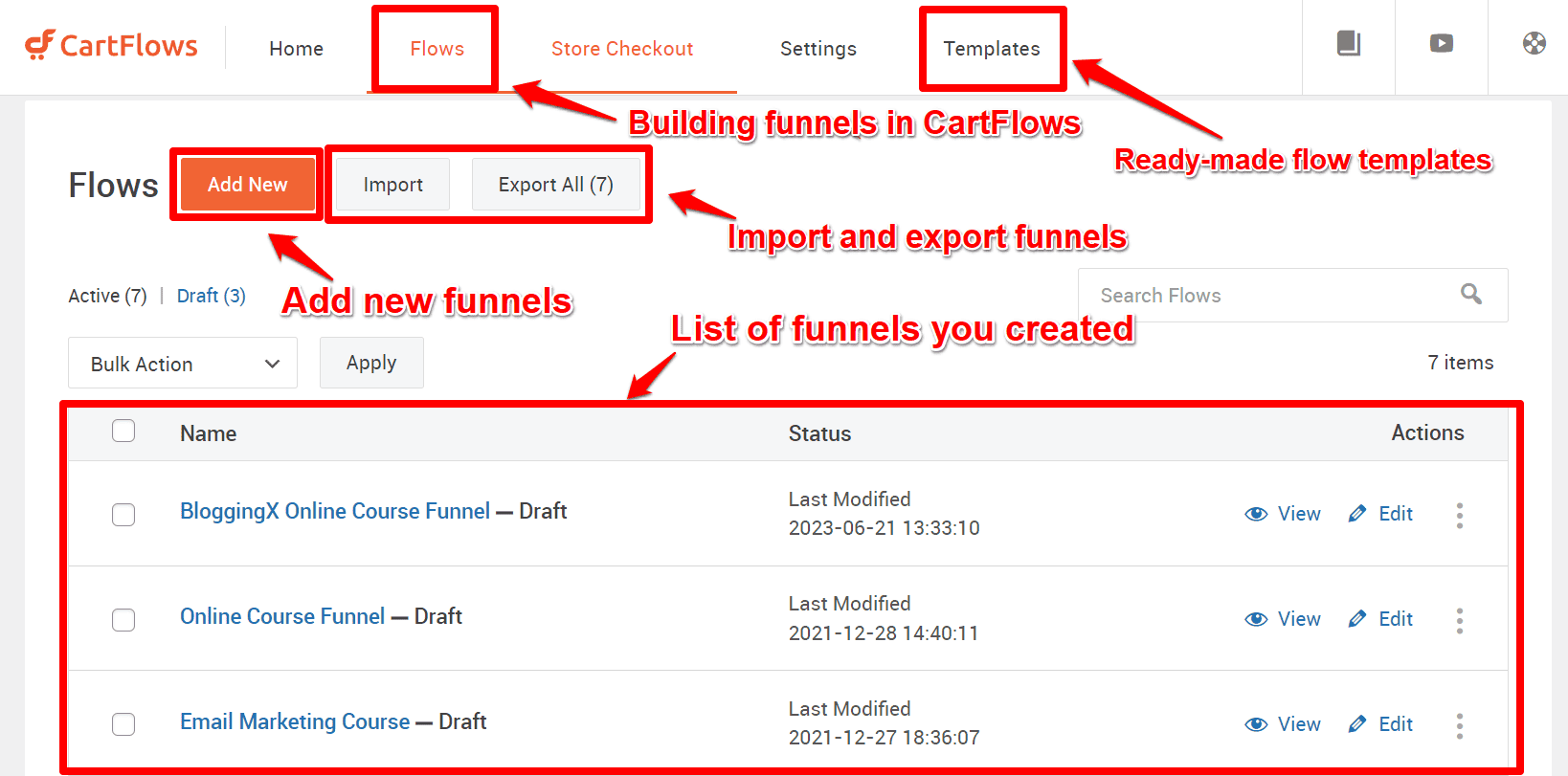
Task: Open three-dot menu for Email Marketing Course
Action: click(1459, 725)
